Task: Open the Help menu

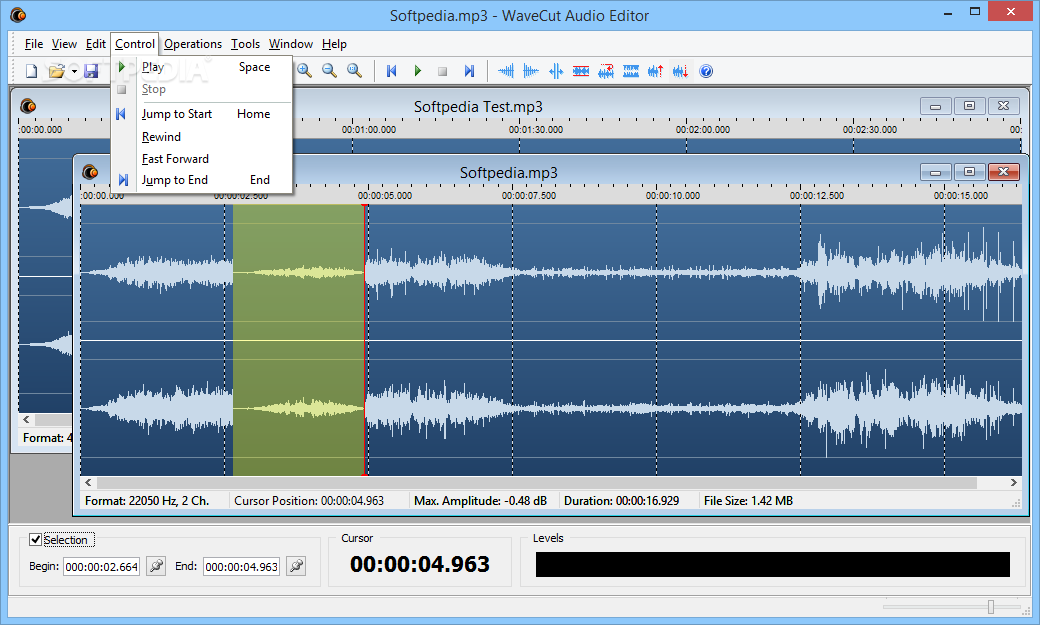Action: pyautogui.click(x=334, y=44)
